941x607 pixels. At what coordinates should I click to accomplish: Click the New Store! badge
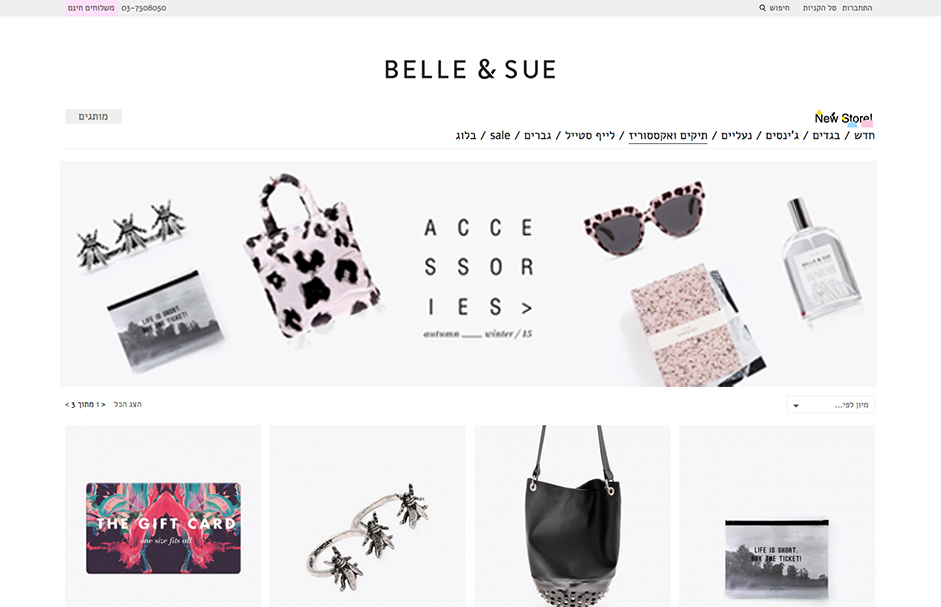[x=844, y=118]
